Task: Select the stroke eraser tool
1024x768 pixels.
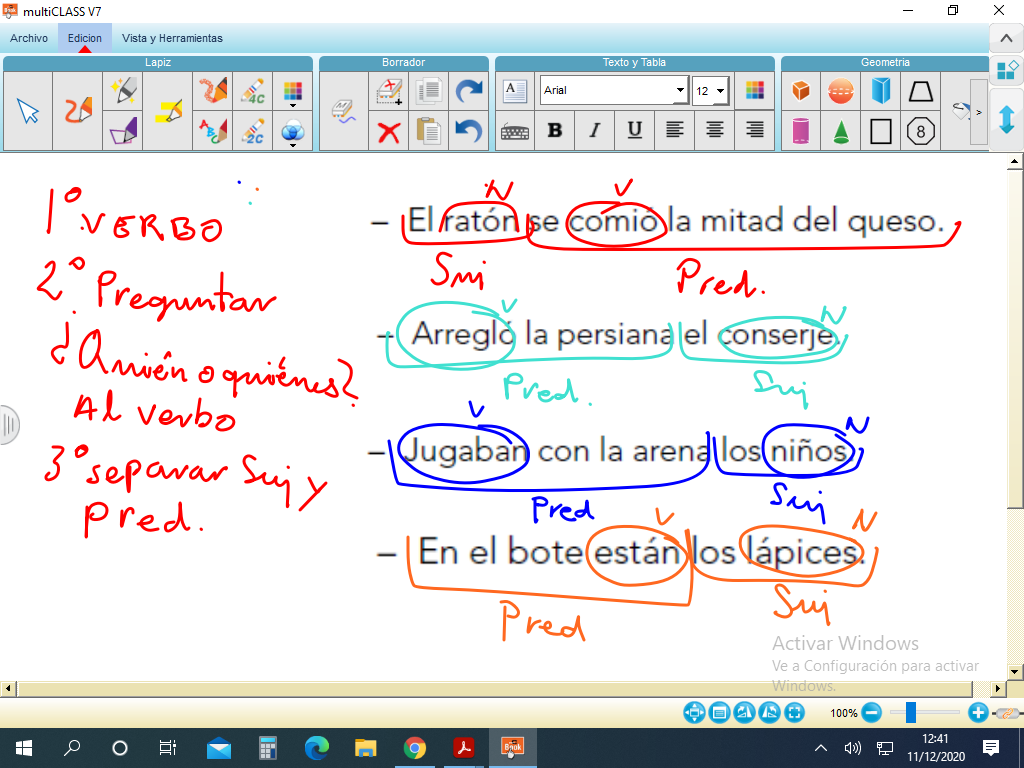Action: [344, 111]
